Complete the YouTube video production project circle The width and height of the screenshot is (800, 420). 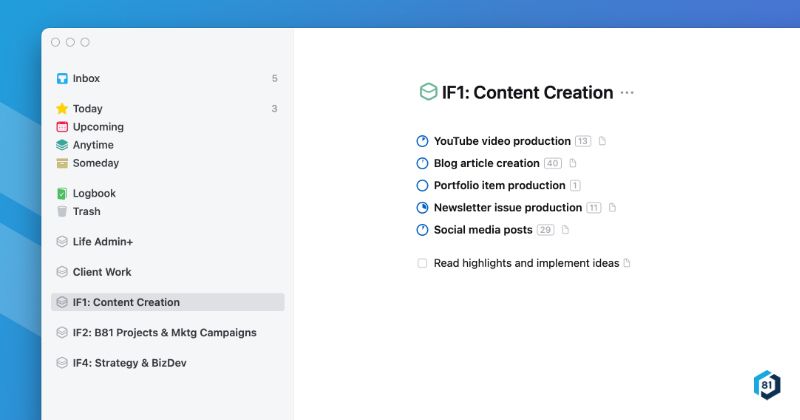[422, 142]
